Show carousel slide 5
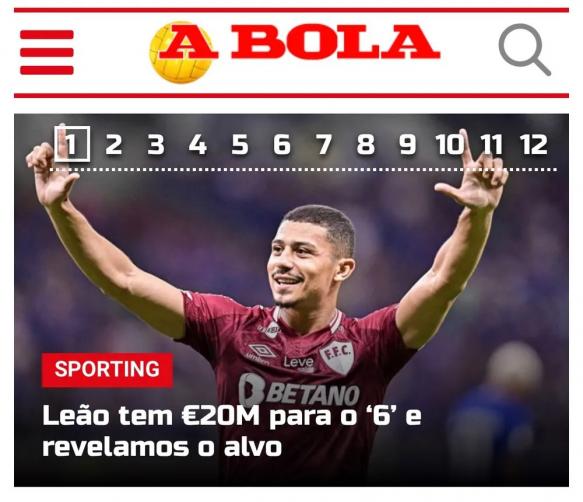The image size is (583, 502). point(240,144)
